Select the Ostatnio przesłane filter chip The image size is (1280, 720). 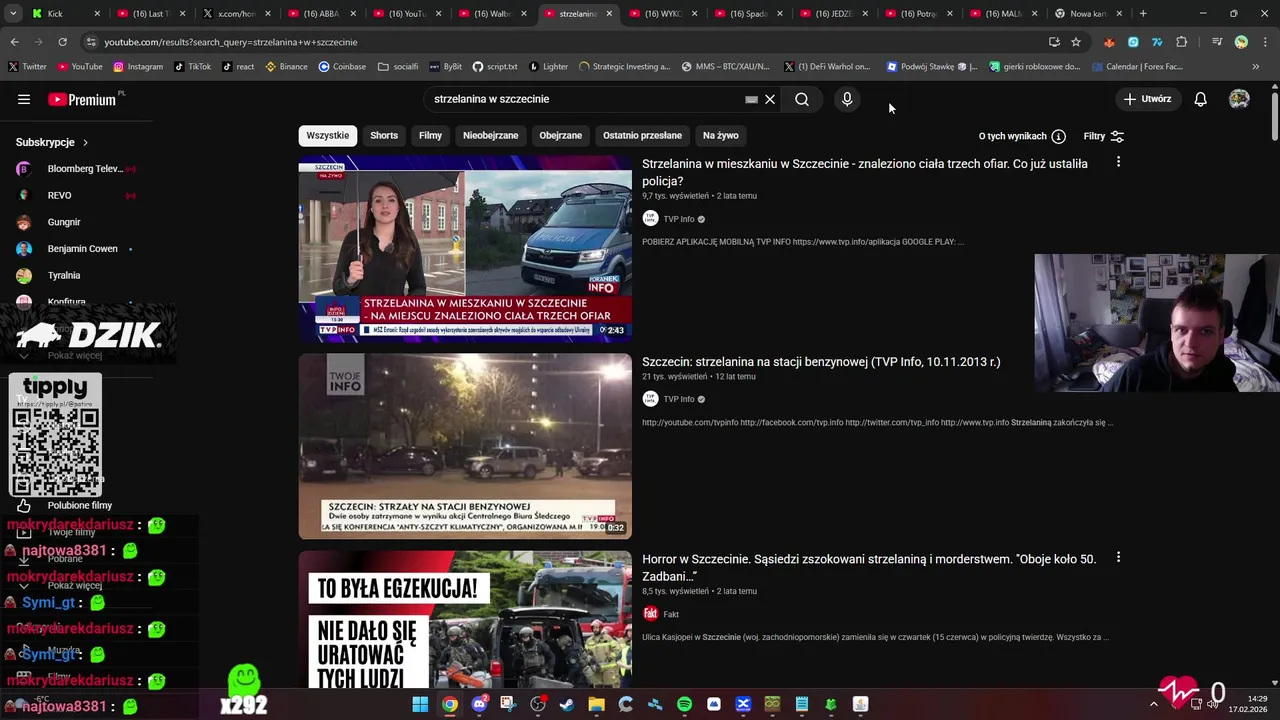tap(642, 136)
